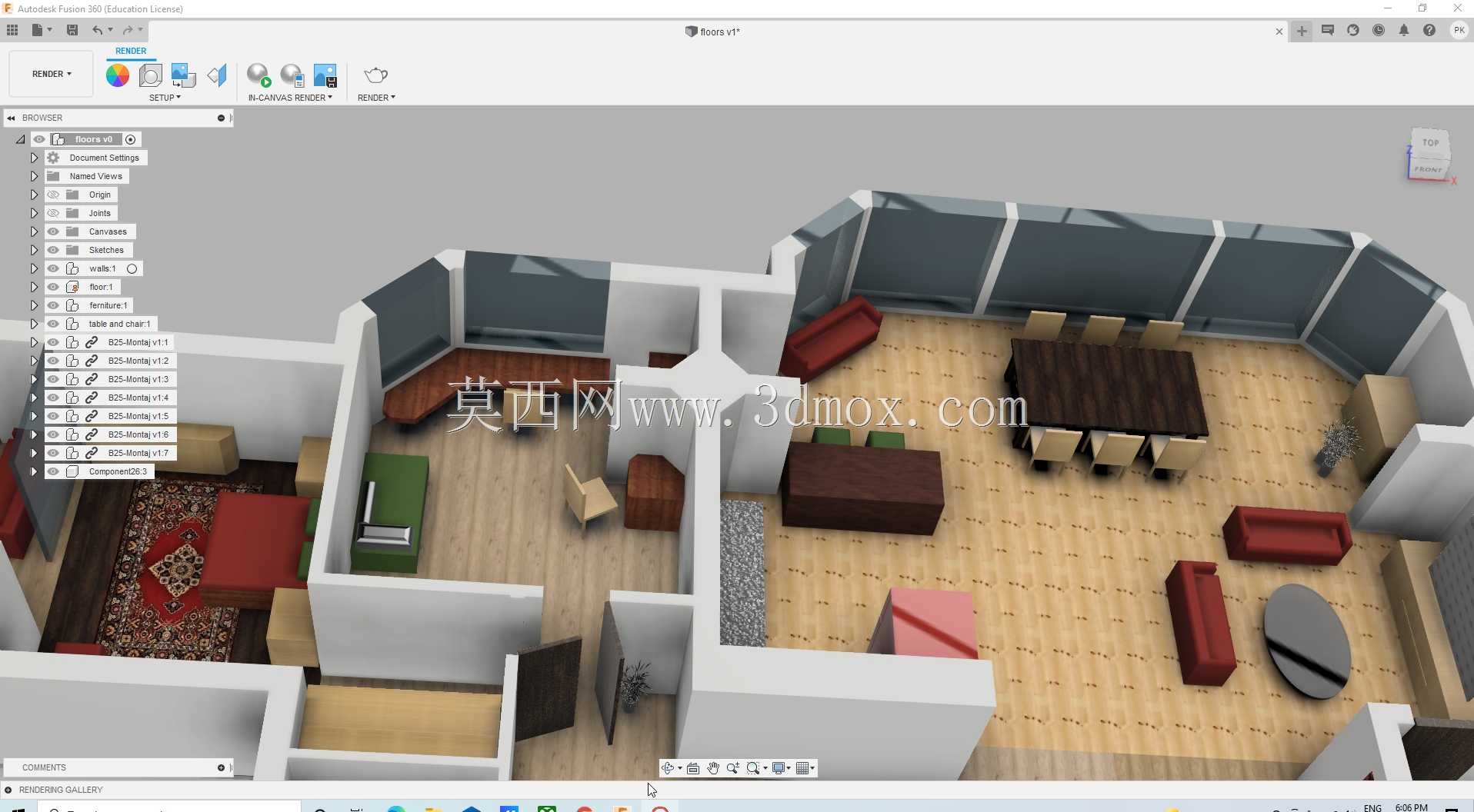Open the SETUP dropdown menu
The height and width of the screenshot is (812, 1474).
click(x=165, y=98)
